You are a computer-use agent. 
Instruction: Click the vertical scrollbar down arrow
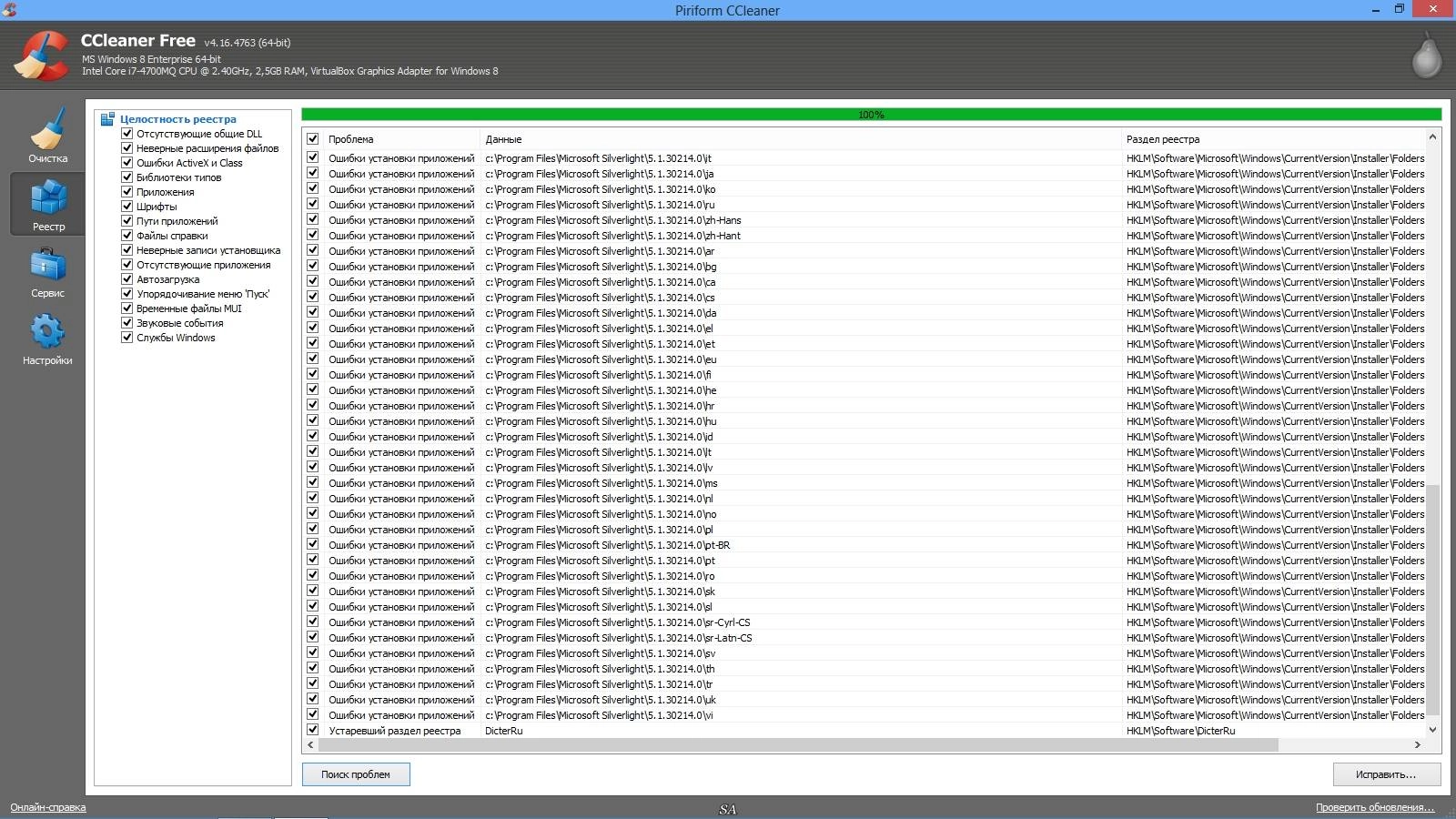1433,730
